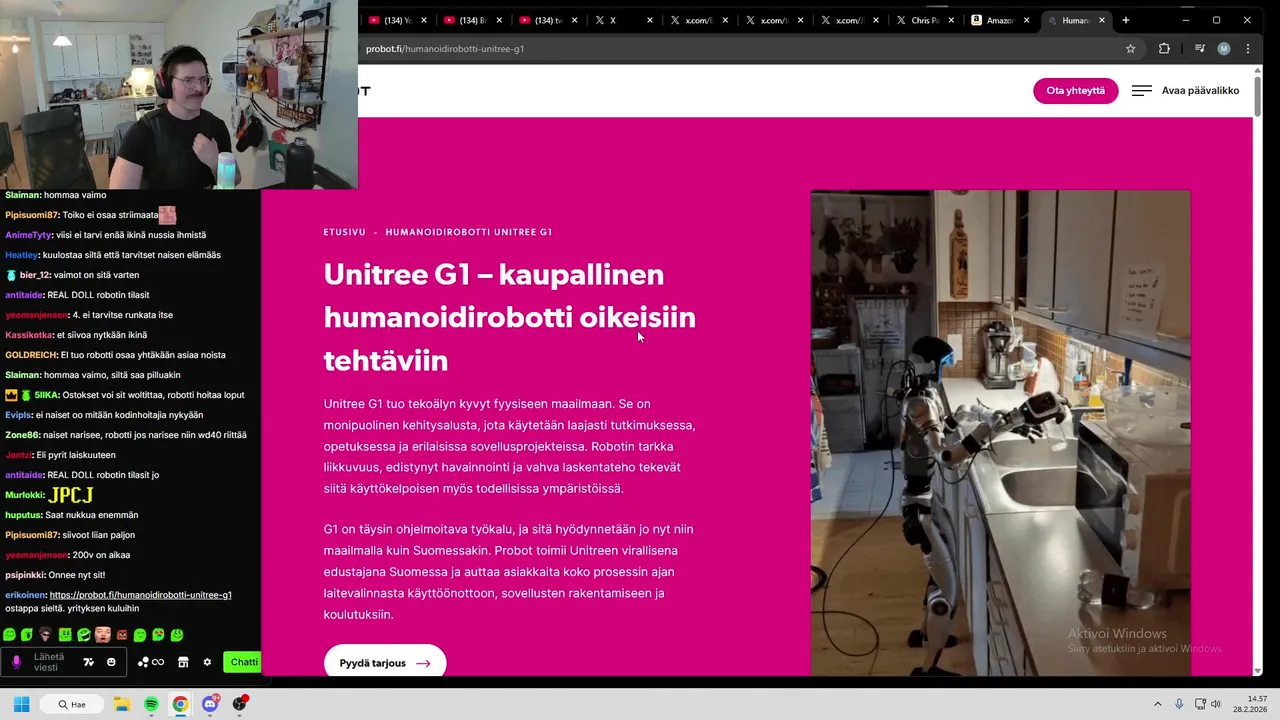Open chat settings gear icon
Image resolution: width=1280 pixels, height=720 pixels.
coord(207,662)
